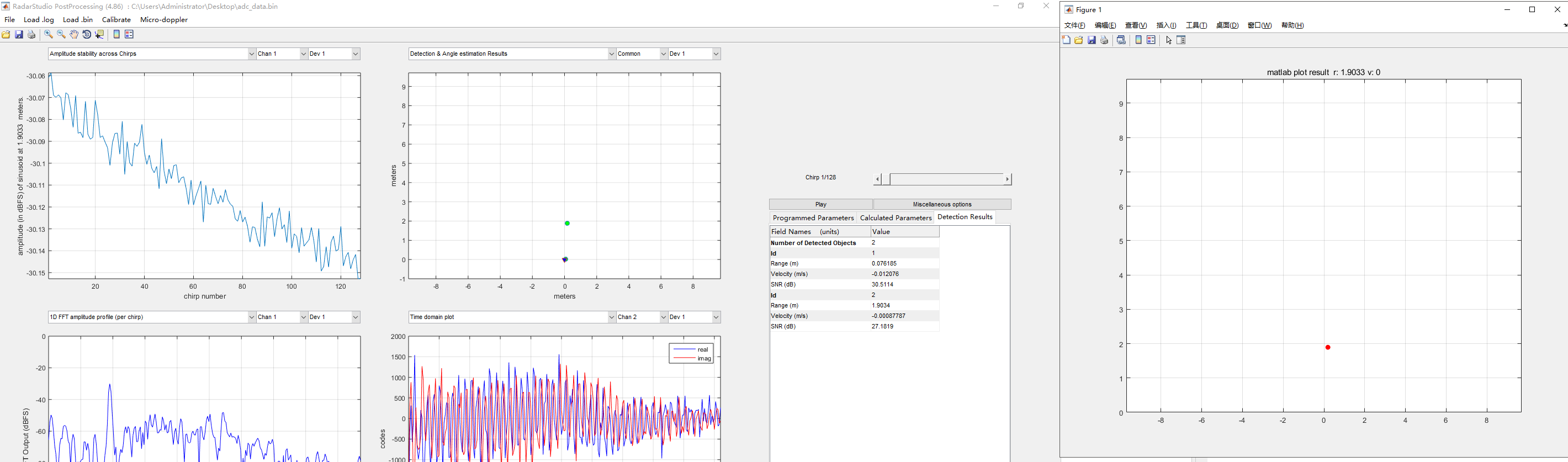The image size is (1568, 462).
Task: Click the Miscellaneous options button
Action: tap(942, 205)
